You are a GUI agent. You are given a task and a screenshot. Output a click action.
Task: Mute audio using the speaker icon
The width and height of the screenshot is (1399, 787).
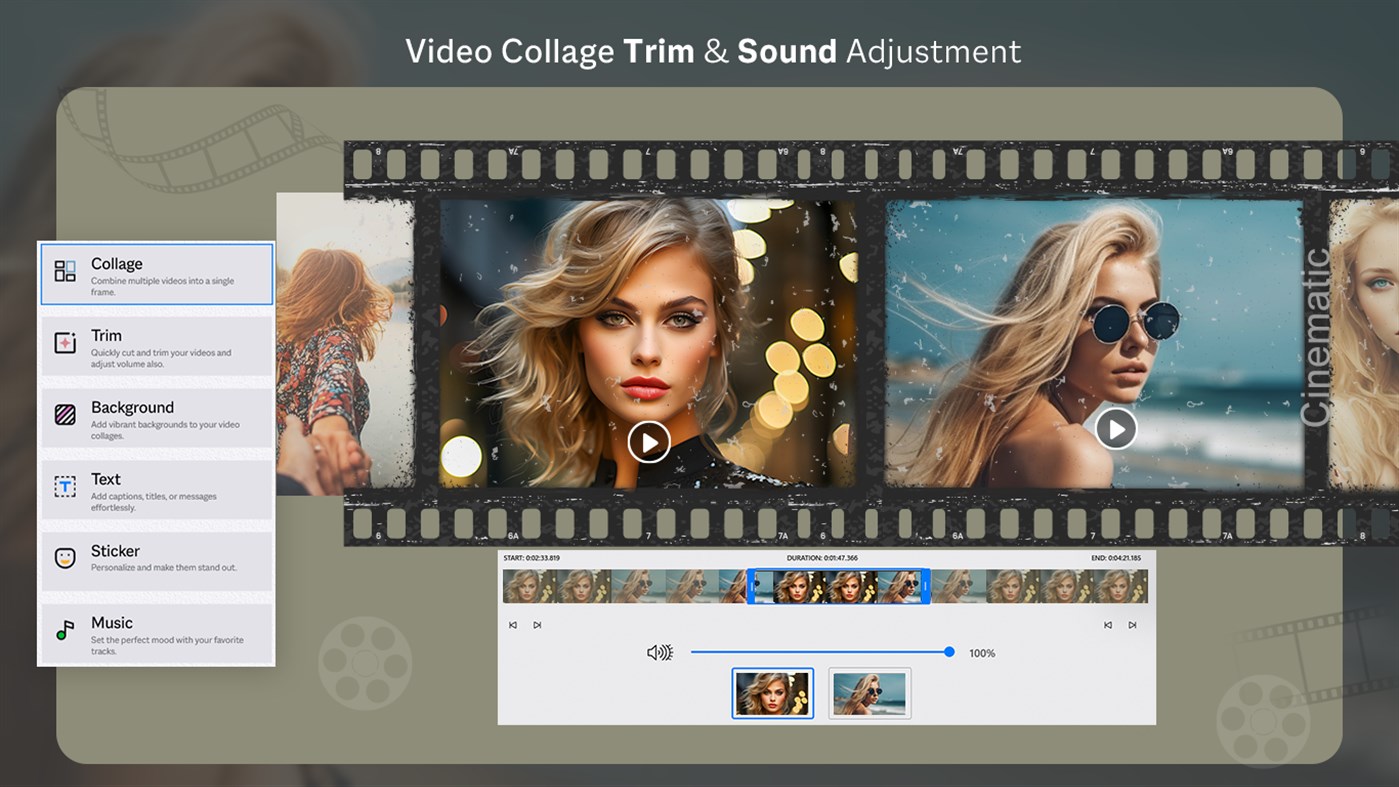(x=660, y=651)
